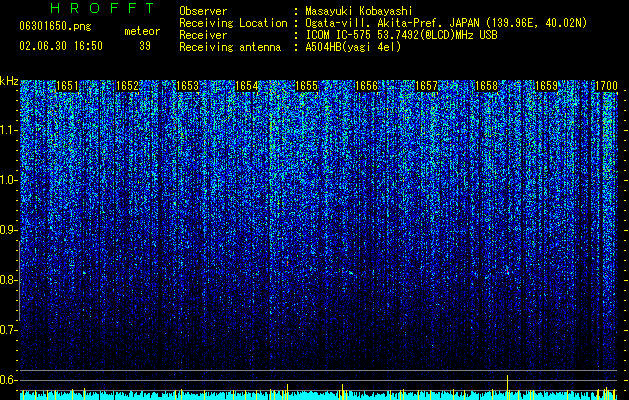Click the 1651 time marker
Screen dimensions: 629x400
(x=67, y=86)
